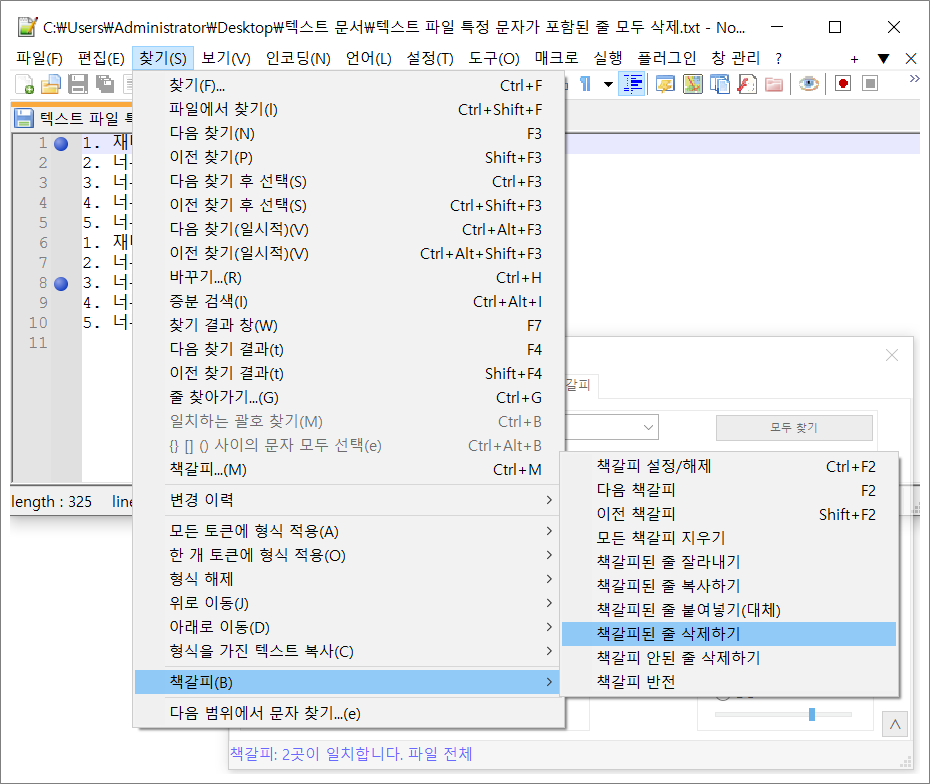Click the floppy disk icon on document tab
Image resolution: width=930 pixels, height=784 pixels.
click(24, 118)
